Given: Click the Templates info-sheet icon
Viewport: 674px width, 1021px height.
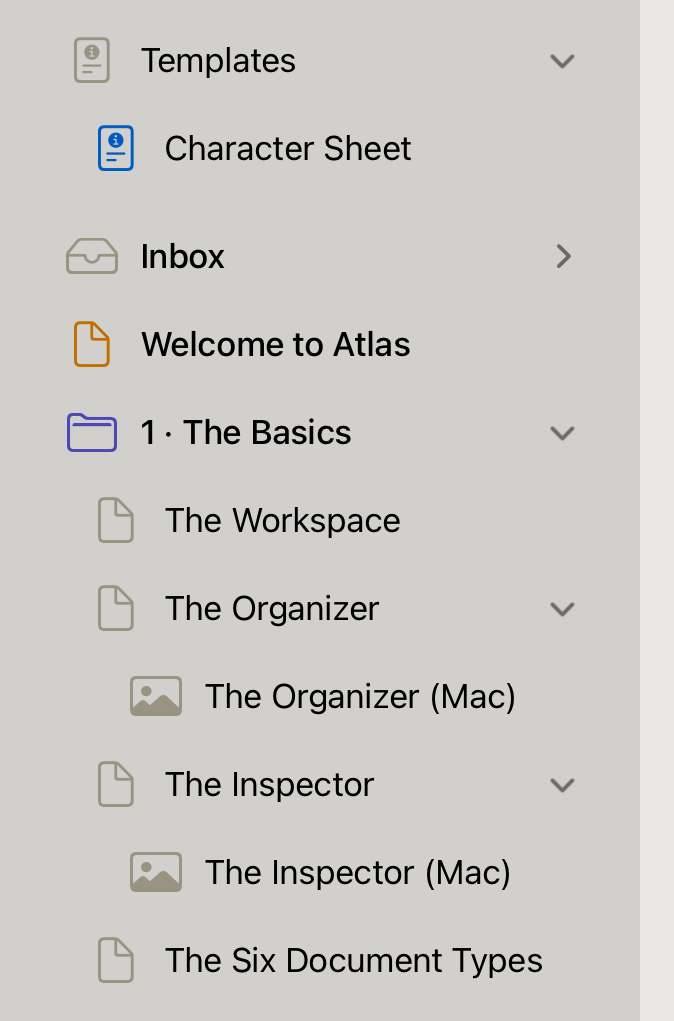Looking at the screenshot, I should pos(92,61).
